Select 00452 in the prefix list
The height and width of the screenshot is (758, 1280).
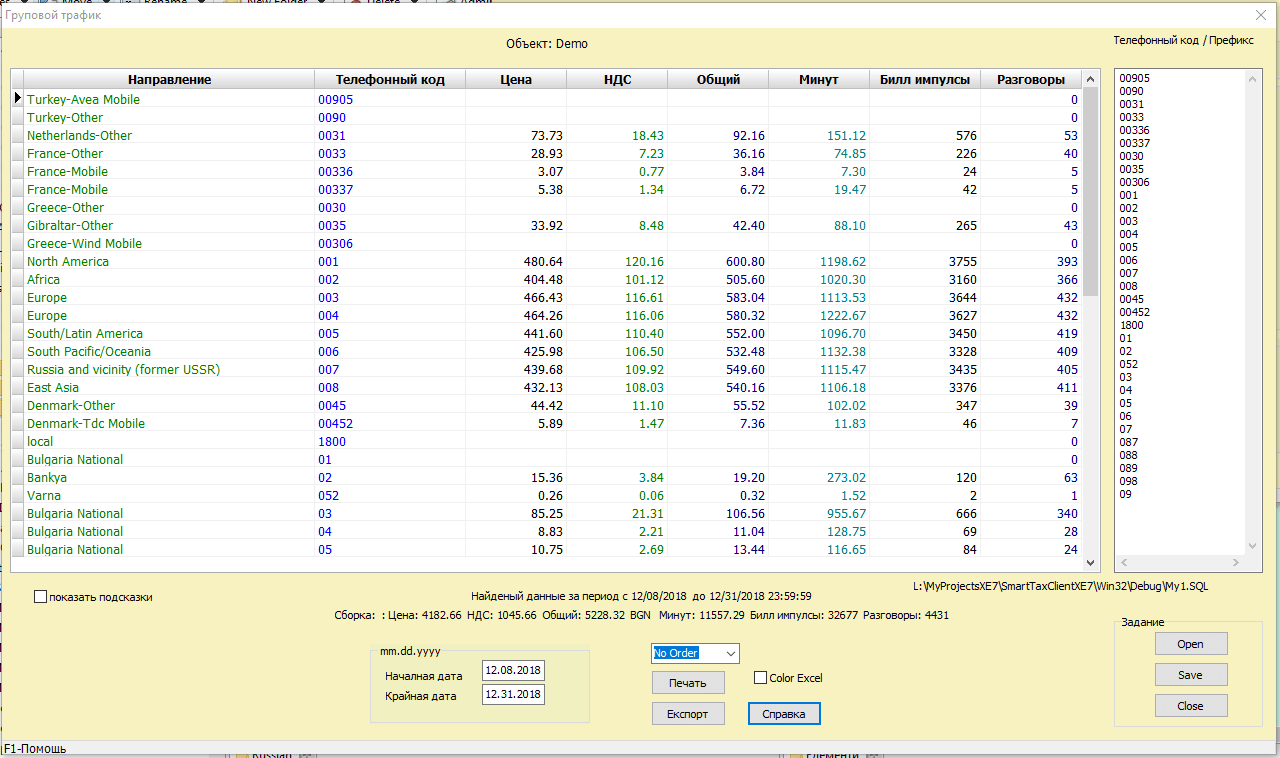pos(1134,312)
